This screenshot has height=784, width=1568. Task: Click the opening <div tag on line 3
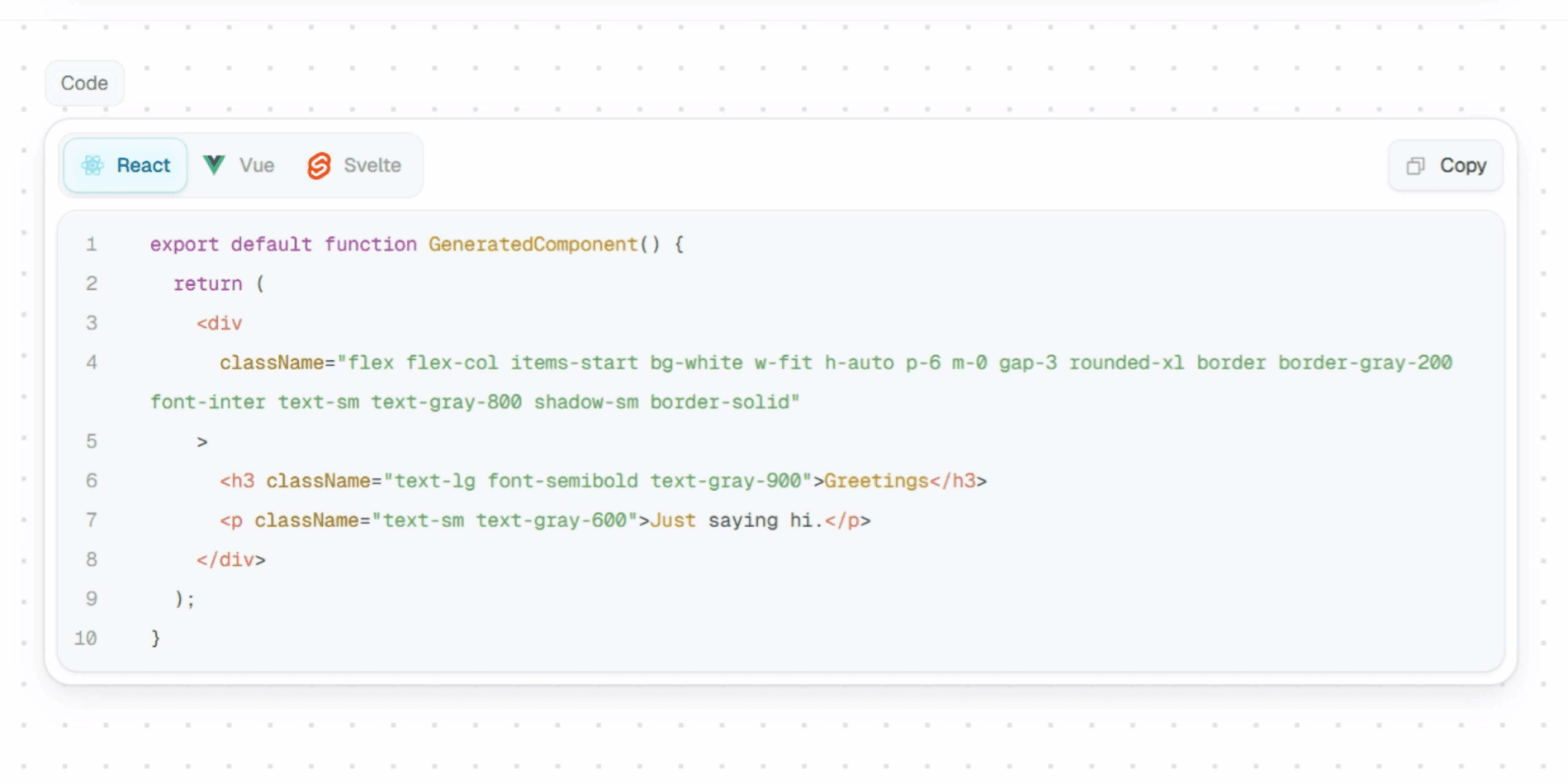220,324
